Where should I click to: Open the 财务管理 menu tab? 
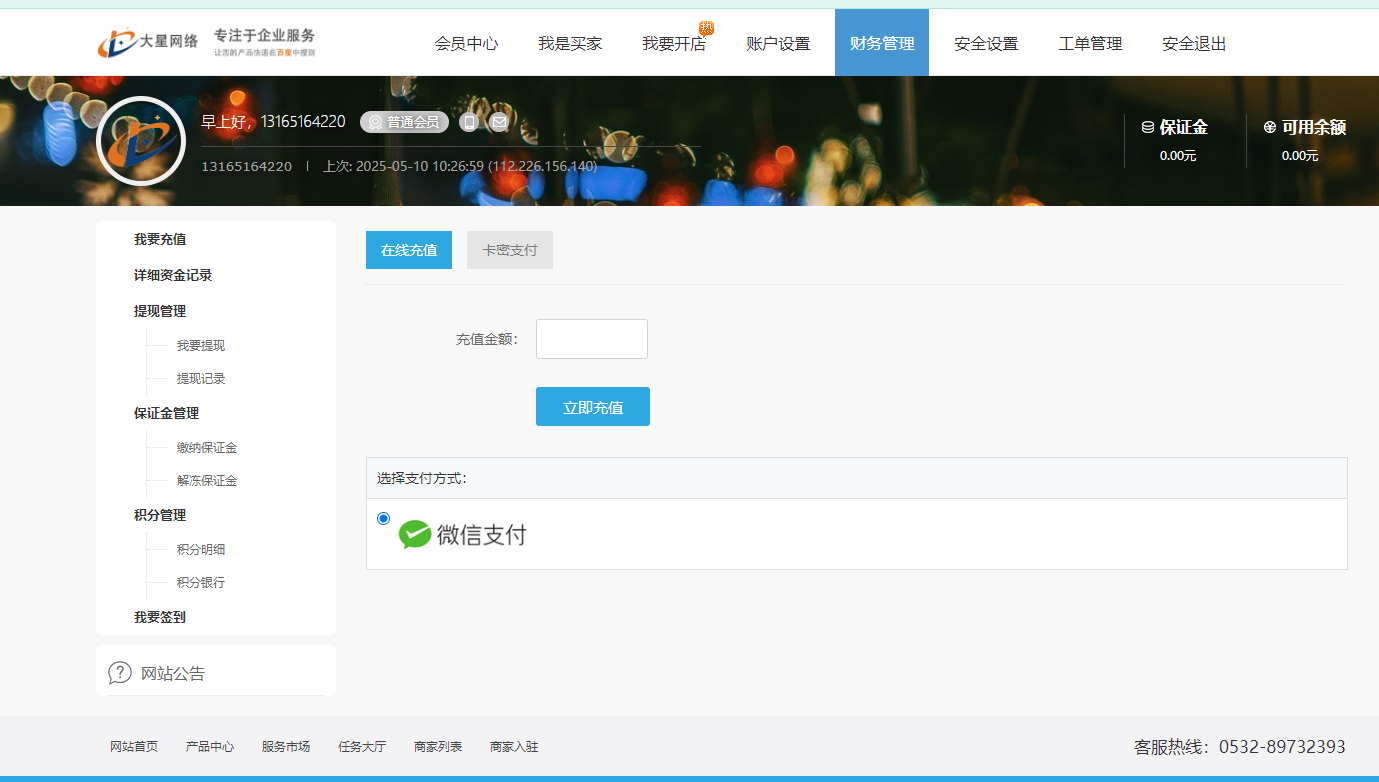point(881,43)
